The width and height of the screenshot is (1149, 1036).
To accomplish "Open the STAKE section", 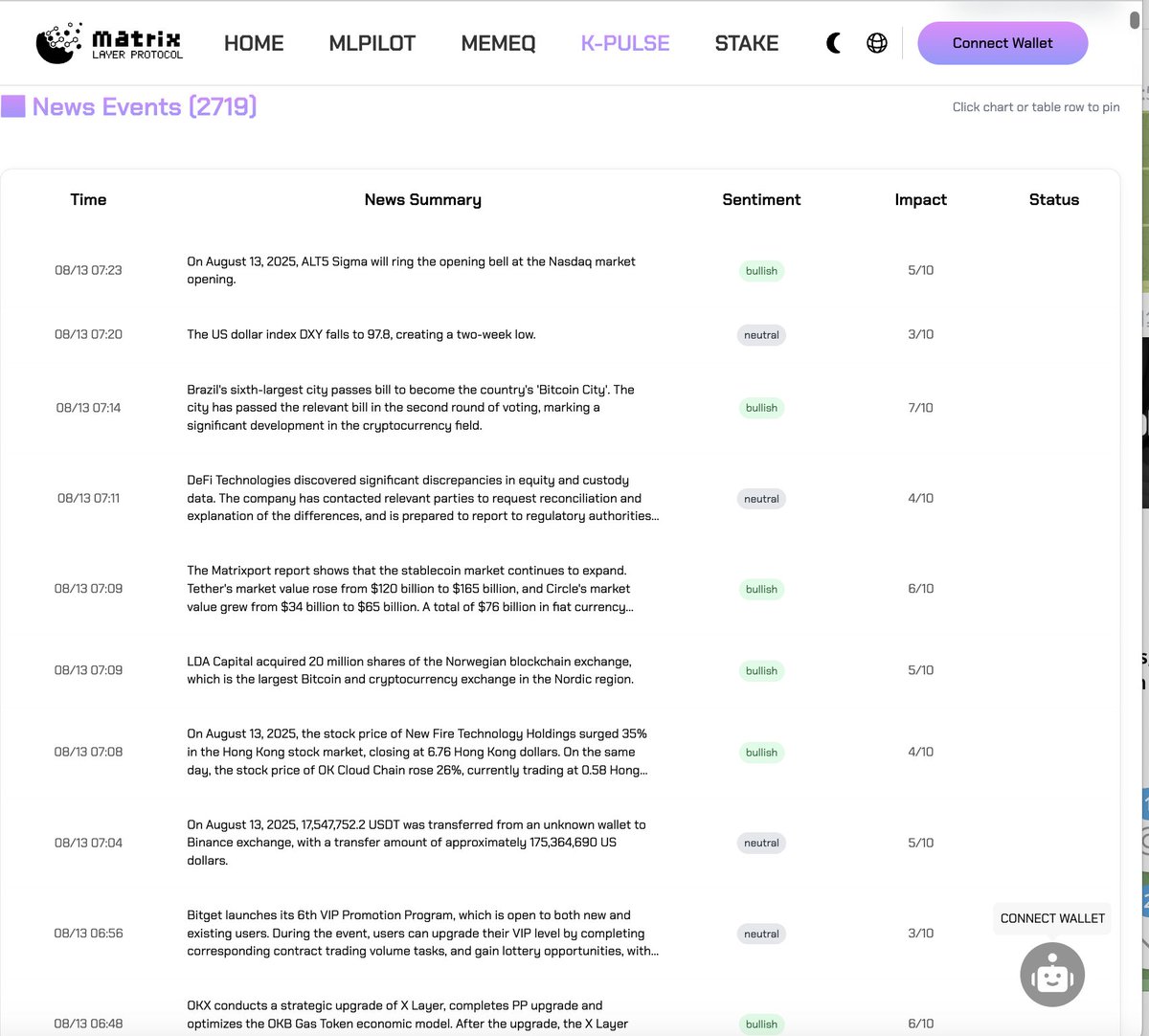I will 746,42.
